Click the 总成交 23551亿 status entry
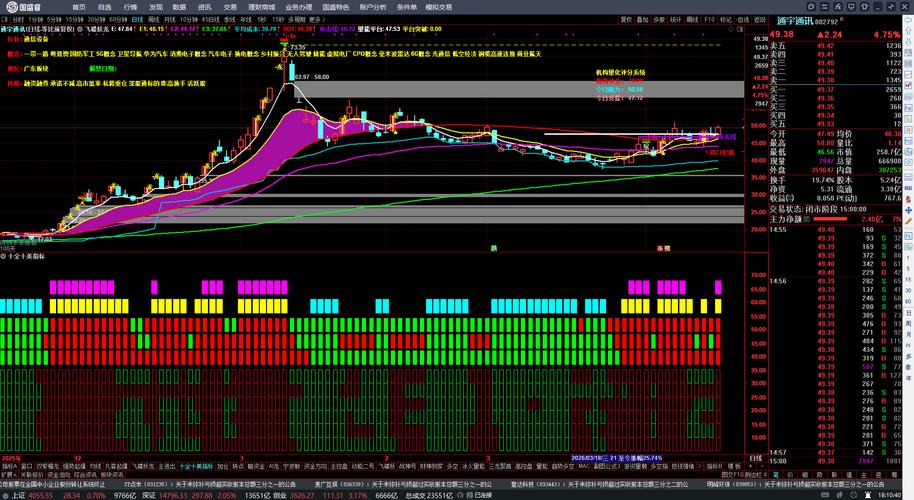 pyautogui.click(x=428, y=495)
